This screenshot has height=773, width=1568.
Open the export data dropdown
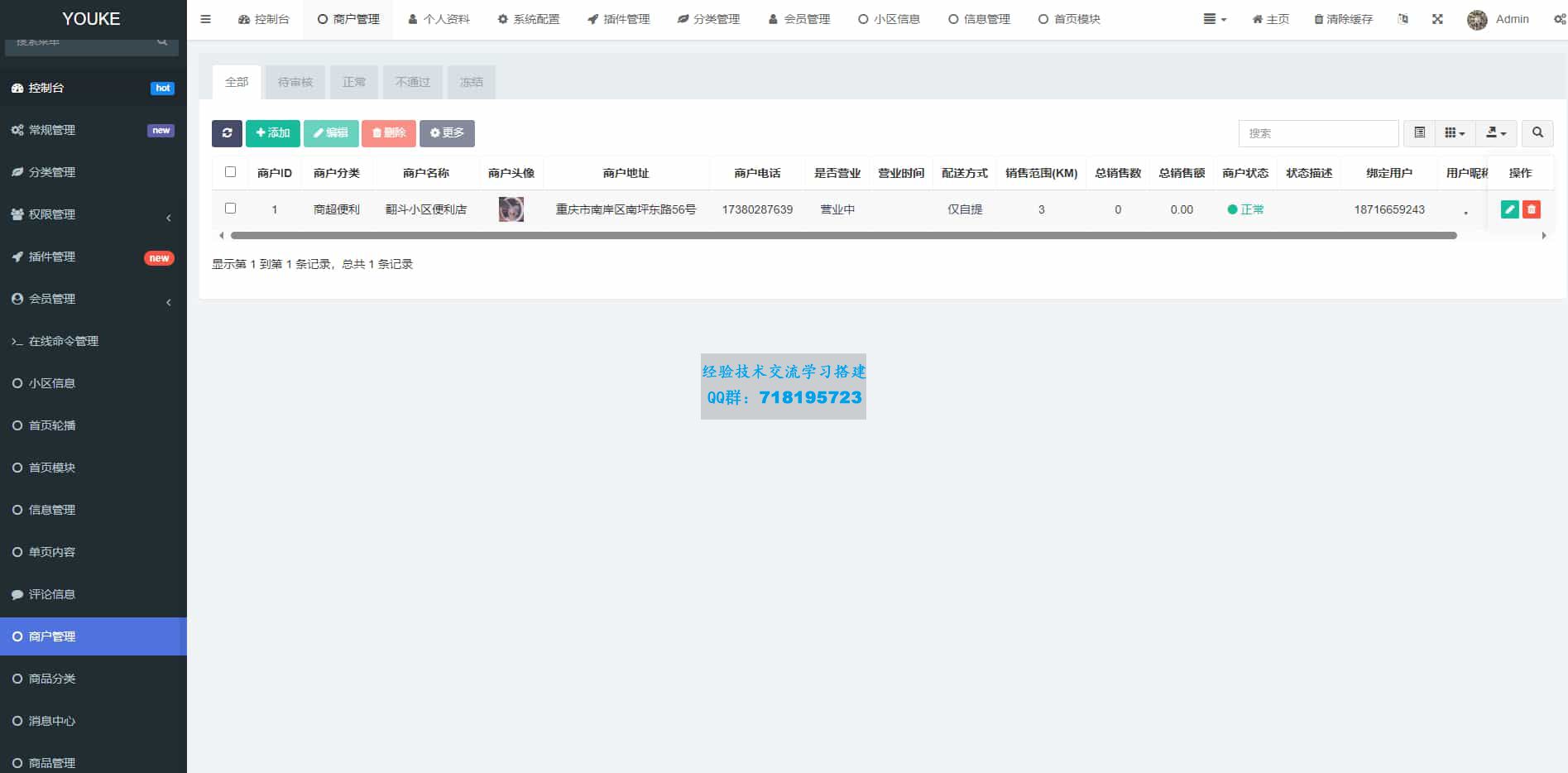pyautogui.click(x=1496, y=133)
